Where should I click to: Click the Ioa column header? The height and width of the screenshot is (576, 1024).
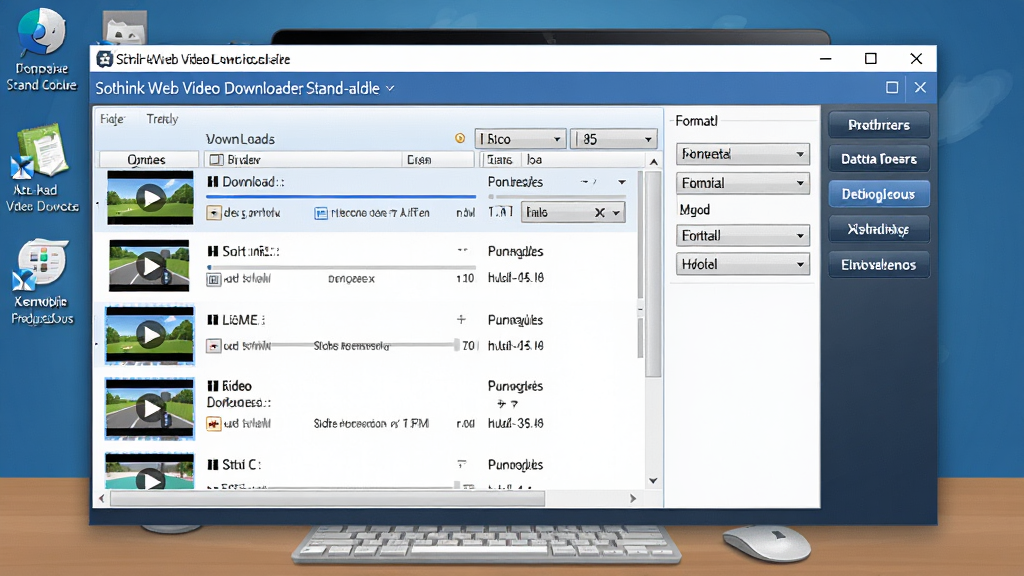coord(534,160)
